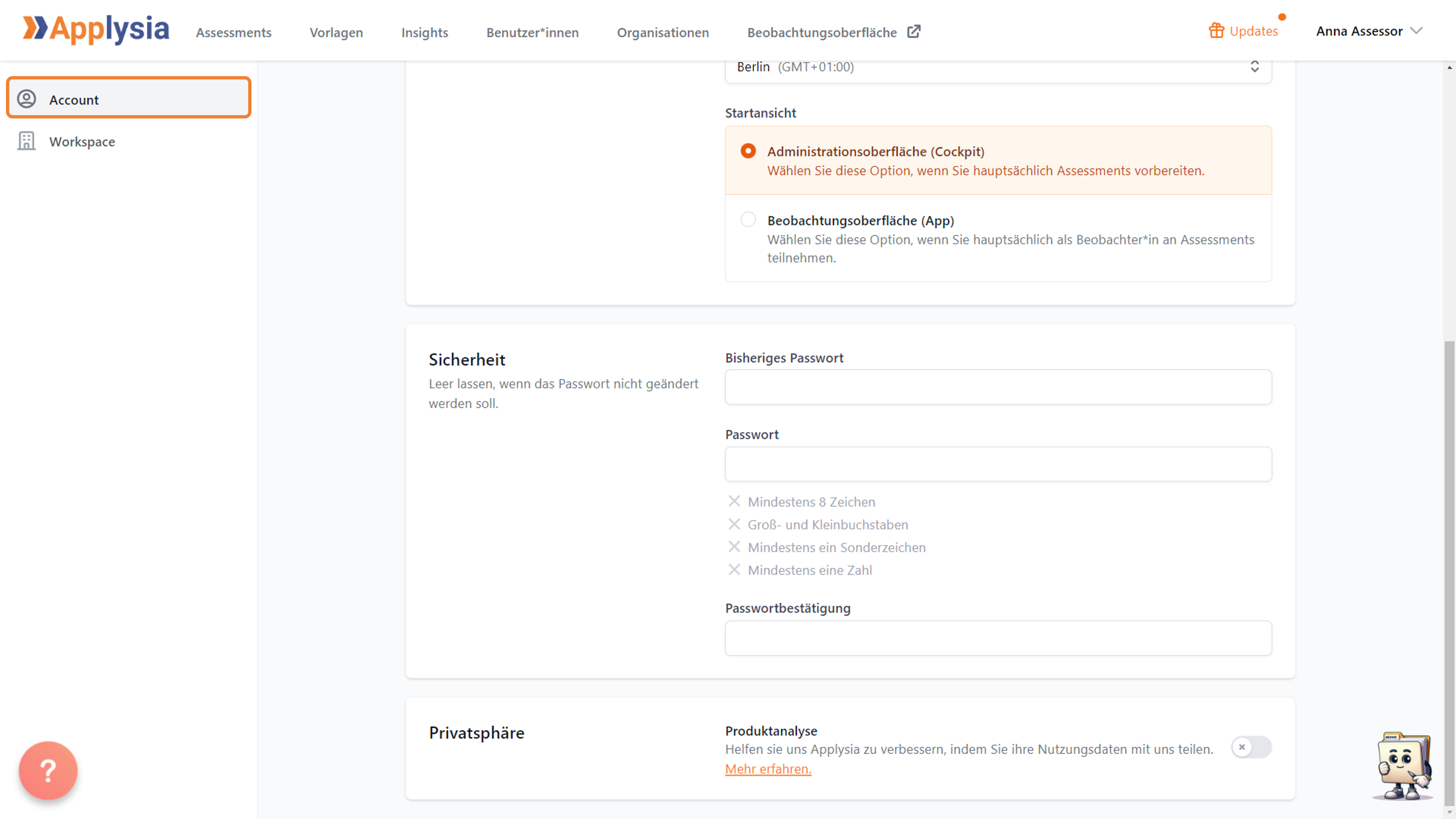Viewport: 1456px width, 819px height.
Task: Click the 'Mindestens eine Zahl' requirement text
Action: [x=810, y=570]
